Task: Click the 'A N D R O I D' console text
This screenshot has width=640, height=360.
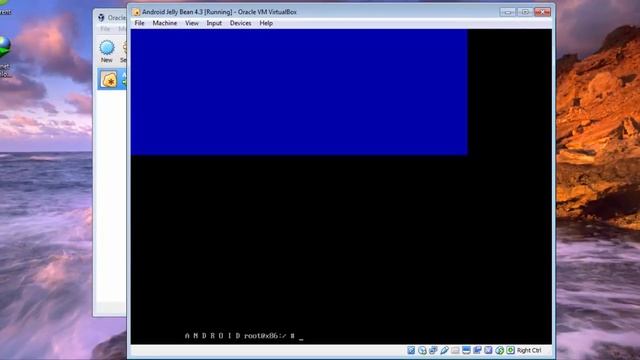Action: tap(212, 336)
